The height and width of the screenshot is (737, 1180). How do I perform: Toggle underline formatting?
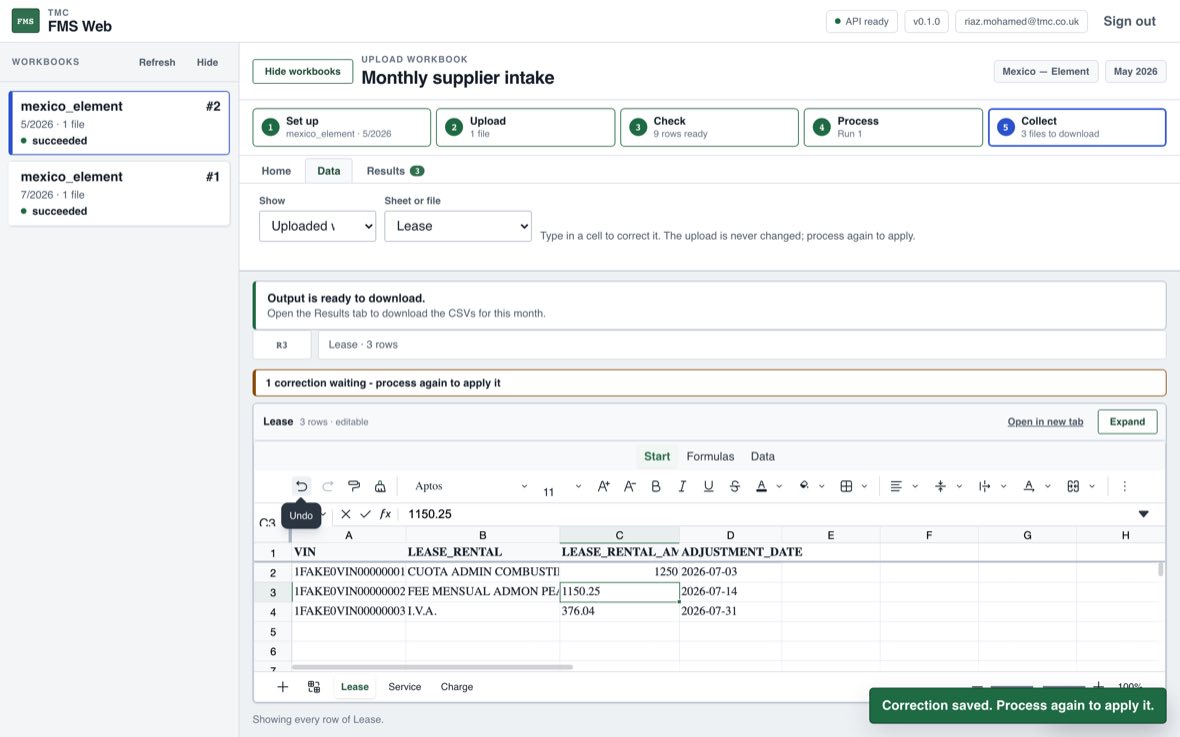click(x=708, y=486)
